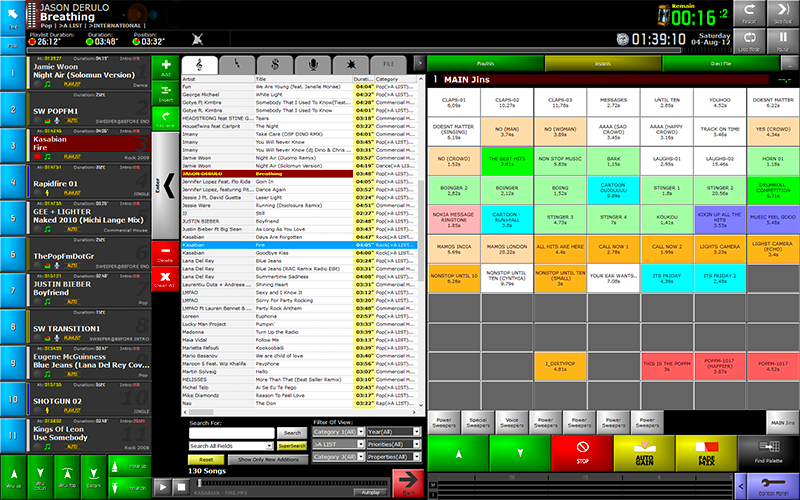Viewport: 800px width, 500px height.
Task: Click the Insert track button
Action: pos(165,95)
